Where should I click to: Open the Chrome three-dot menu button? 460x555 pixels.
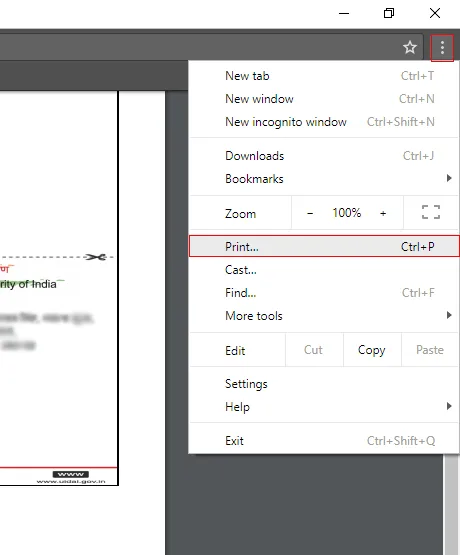click(442, 48)
